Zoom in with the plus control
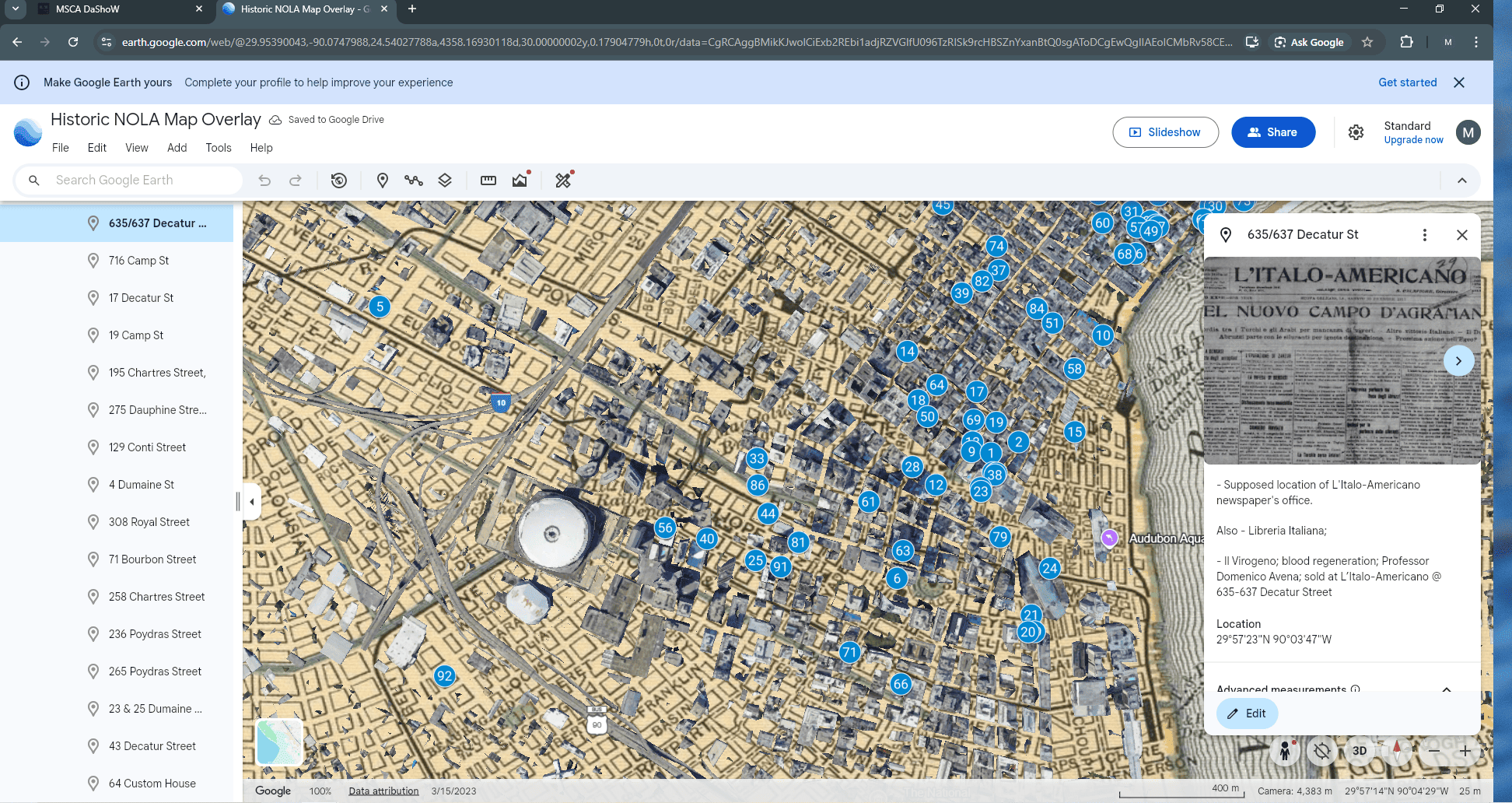The width and height of the screenshot is (1512, 803). pos(1465,751)
